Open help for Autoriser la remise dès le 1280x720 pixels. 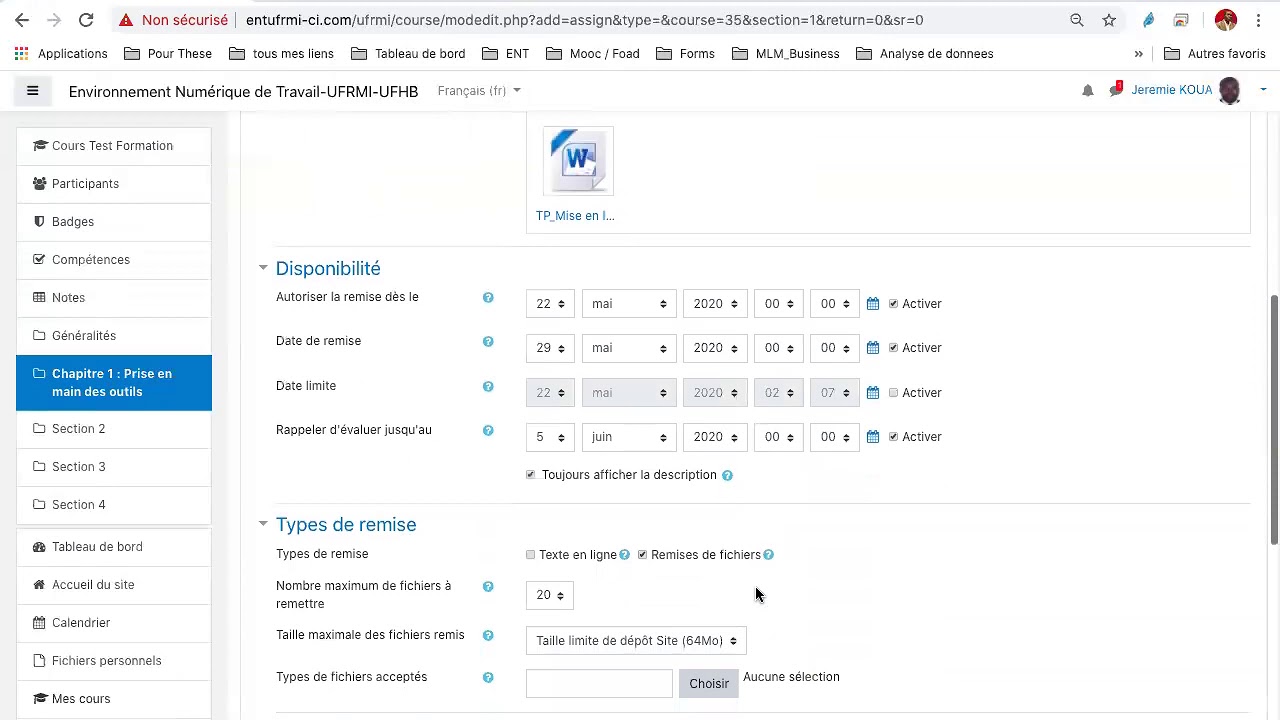[488, 298]
